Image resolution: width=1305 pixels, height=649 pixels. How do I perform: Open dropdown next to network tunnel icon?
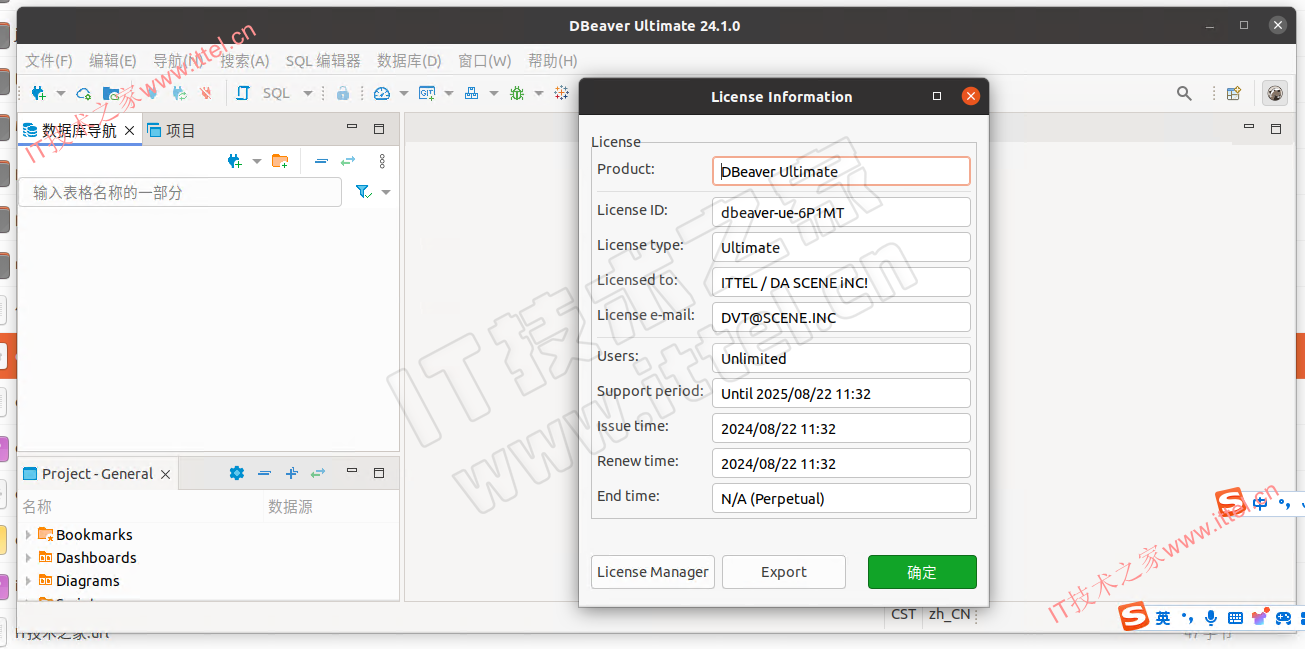pos(494,94)
